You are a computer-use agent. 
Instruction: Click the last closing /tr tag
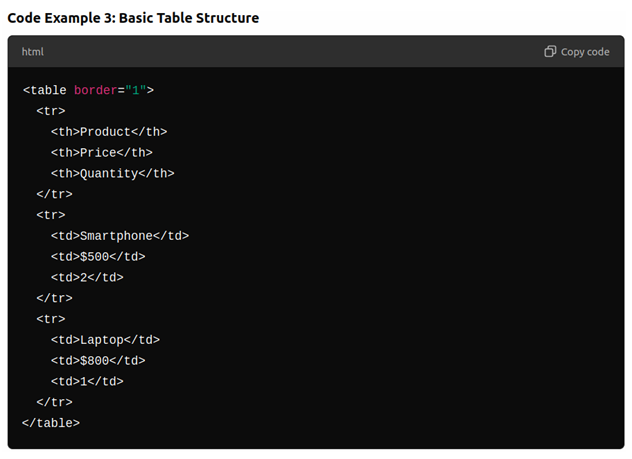[x=54, y=402]
